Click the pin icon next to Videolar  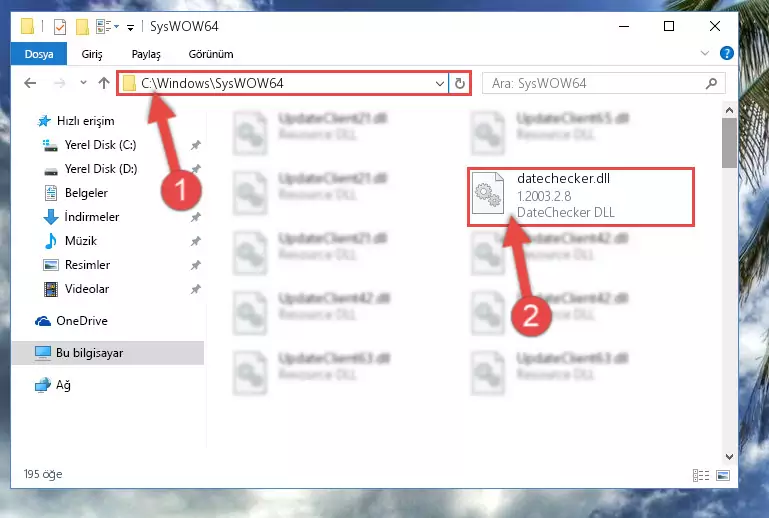click(195, 289)
